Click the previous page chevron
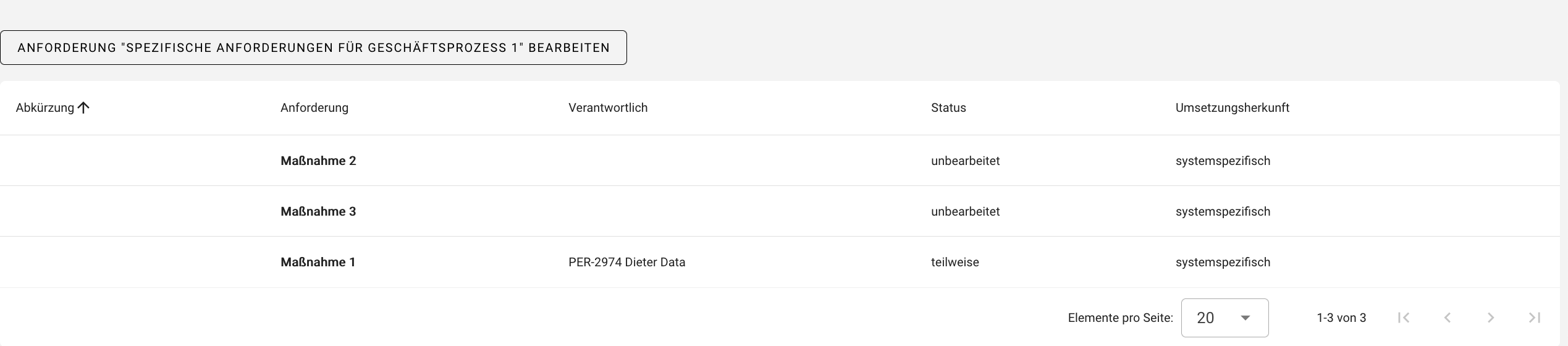Viewport: 1568px width, 346px height. (1447, 318)
